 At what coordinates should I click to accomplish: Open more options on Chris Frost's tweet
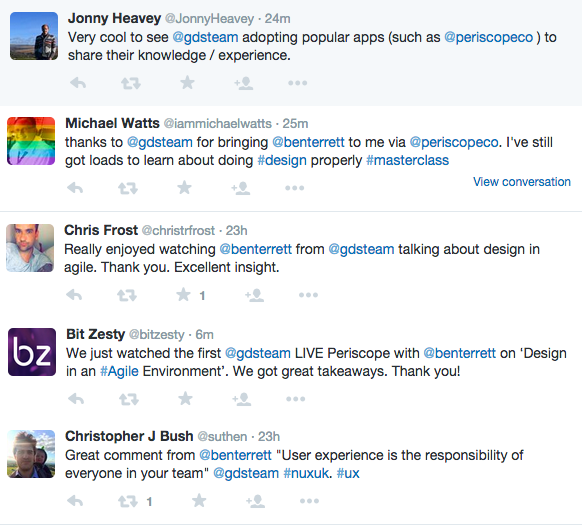[x=308, y=295]
